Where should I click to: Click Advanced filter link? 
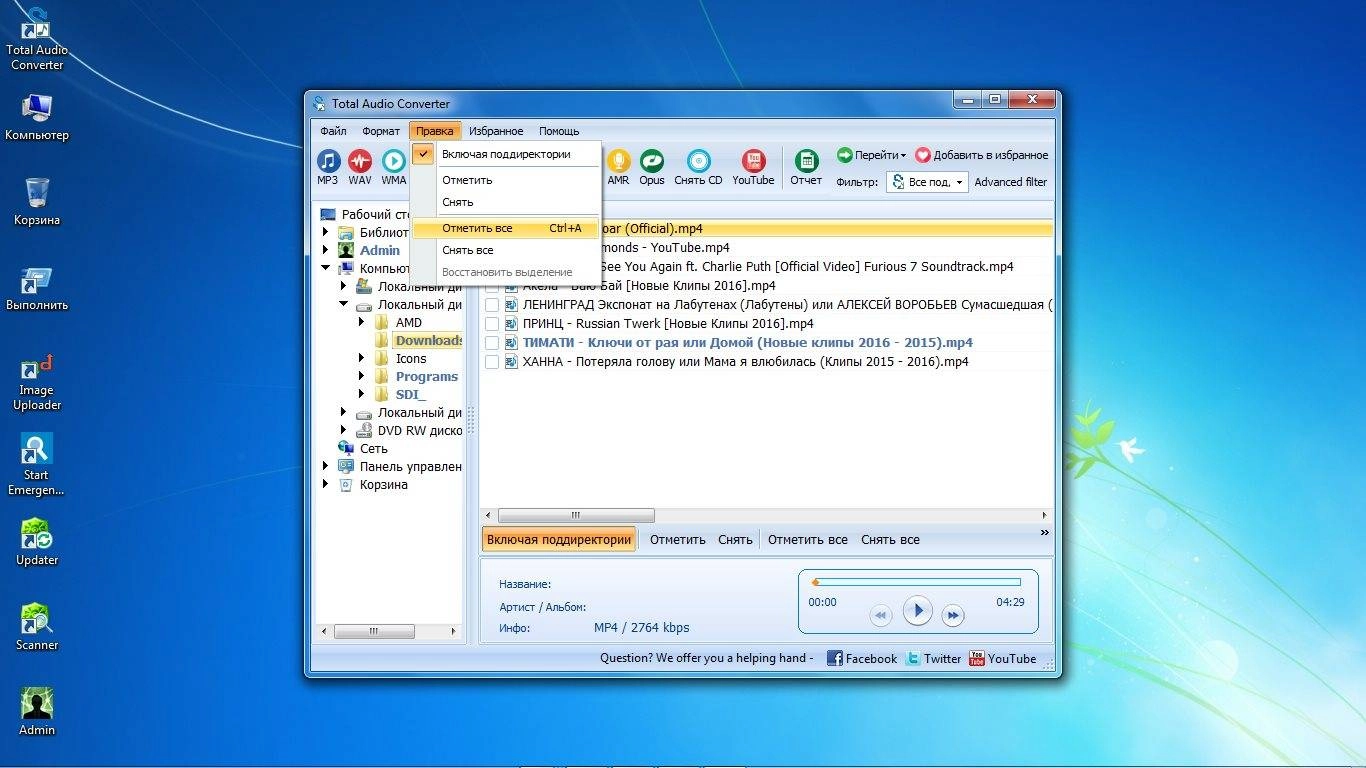1011,182
